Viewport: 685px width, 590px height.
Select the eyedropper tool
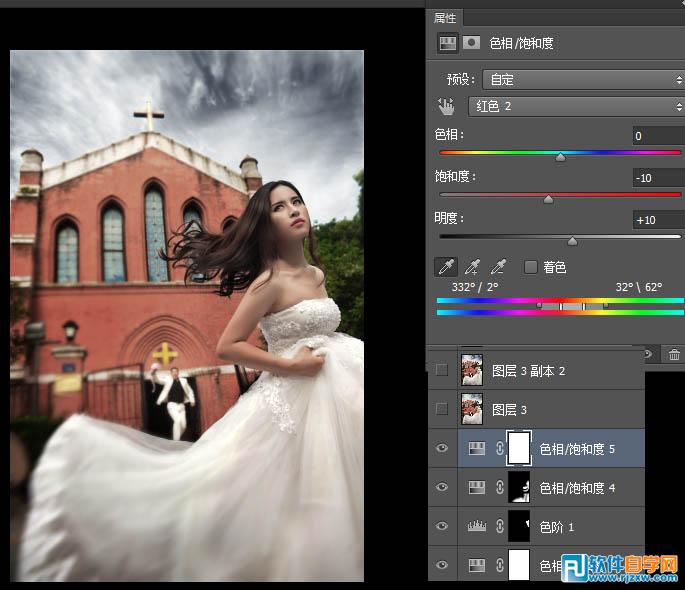(x=446, y=267)
